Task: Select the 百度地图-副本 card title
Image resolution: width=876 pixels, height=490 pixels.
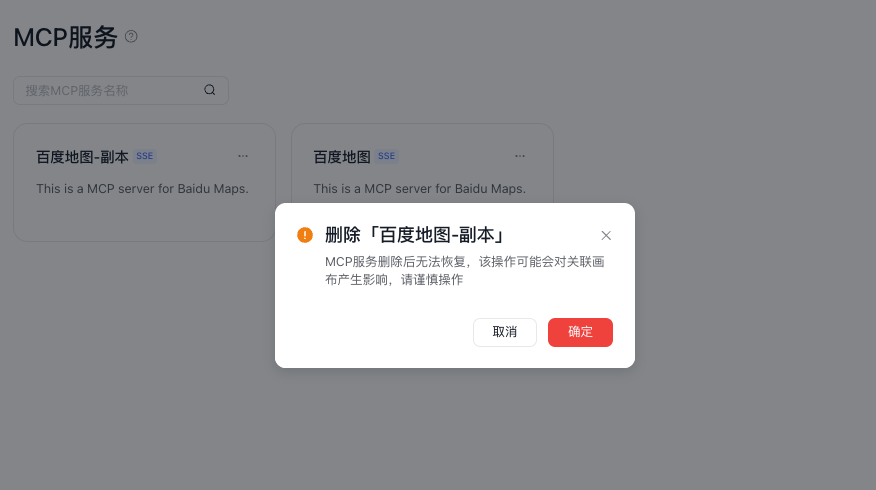Action: pyautogui.click(x=83, y=157)
